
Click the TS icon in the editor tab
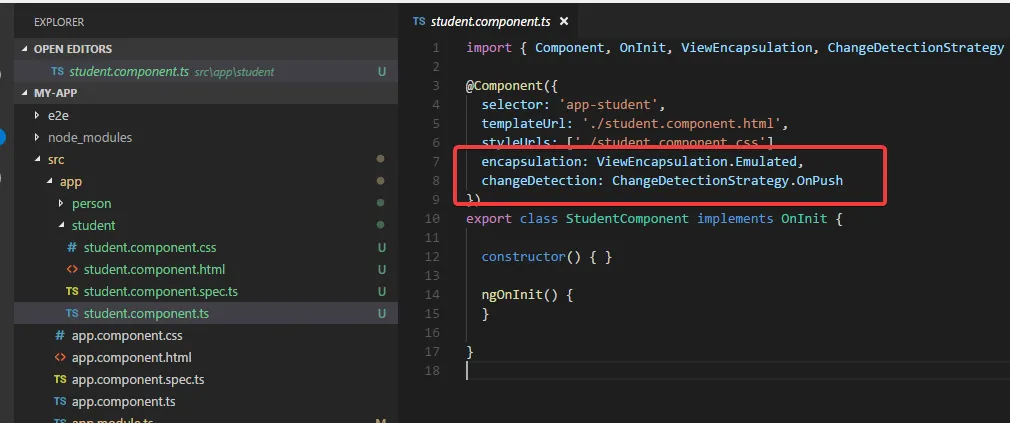point(419,21)
